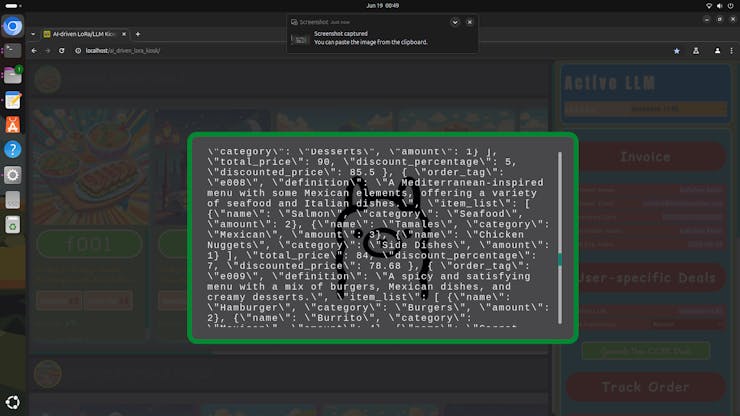Go forward in browser history
This screenshot has height=416, width=740.
click(48, 51)
